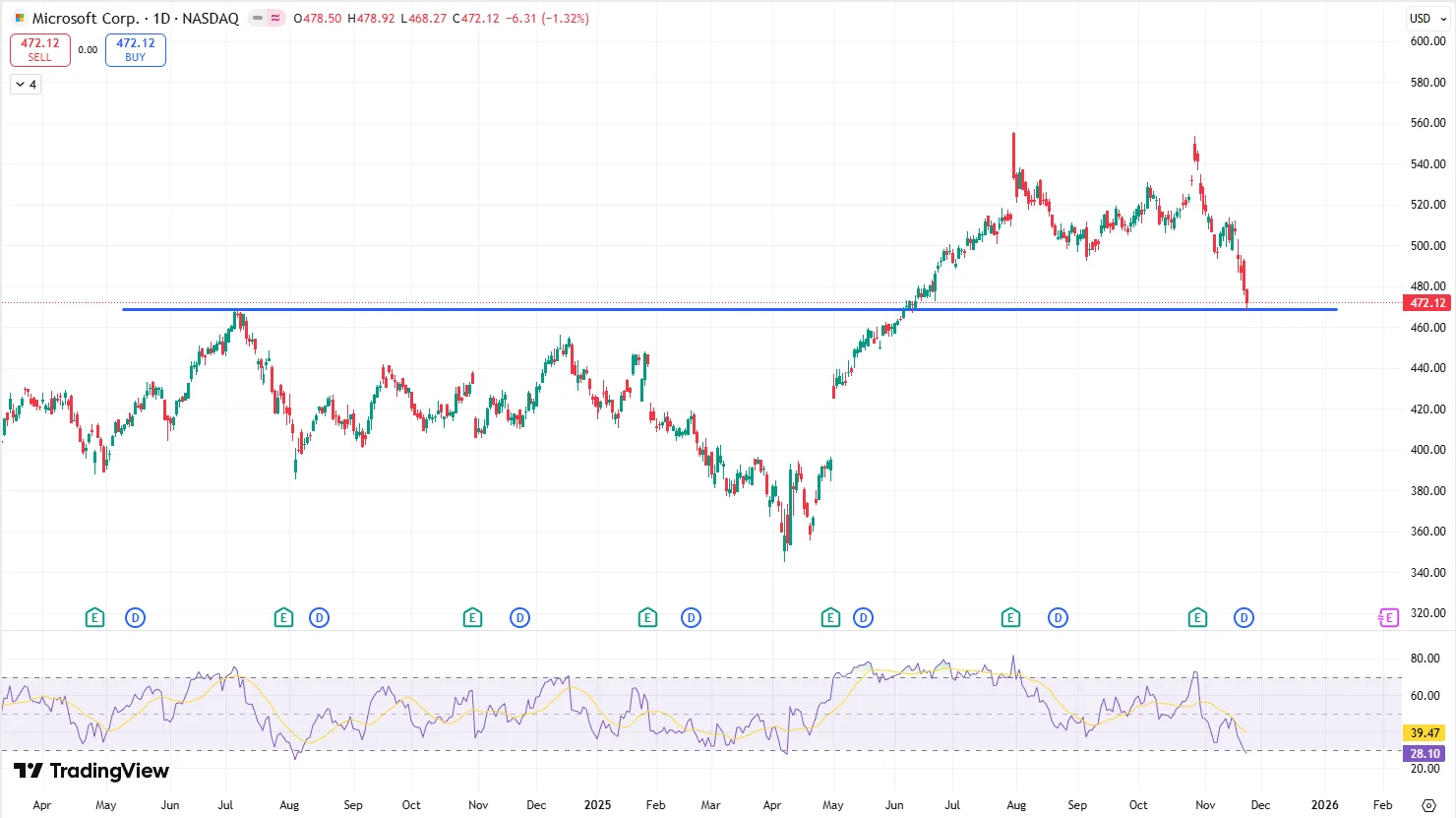
Task: Open the May 2024 dividend marker
Action: [x=135, y=618]
